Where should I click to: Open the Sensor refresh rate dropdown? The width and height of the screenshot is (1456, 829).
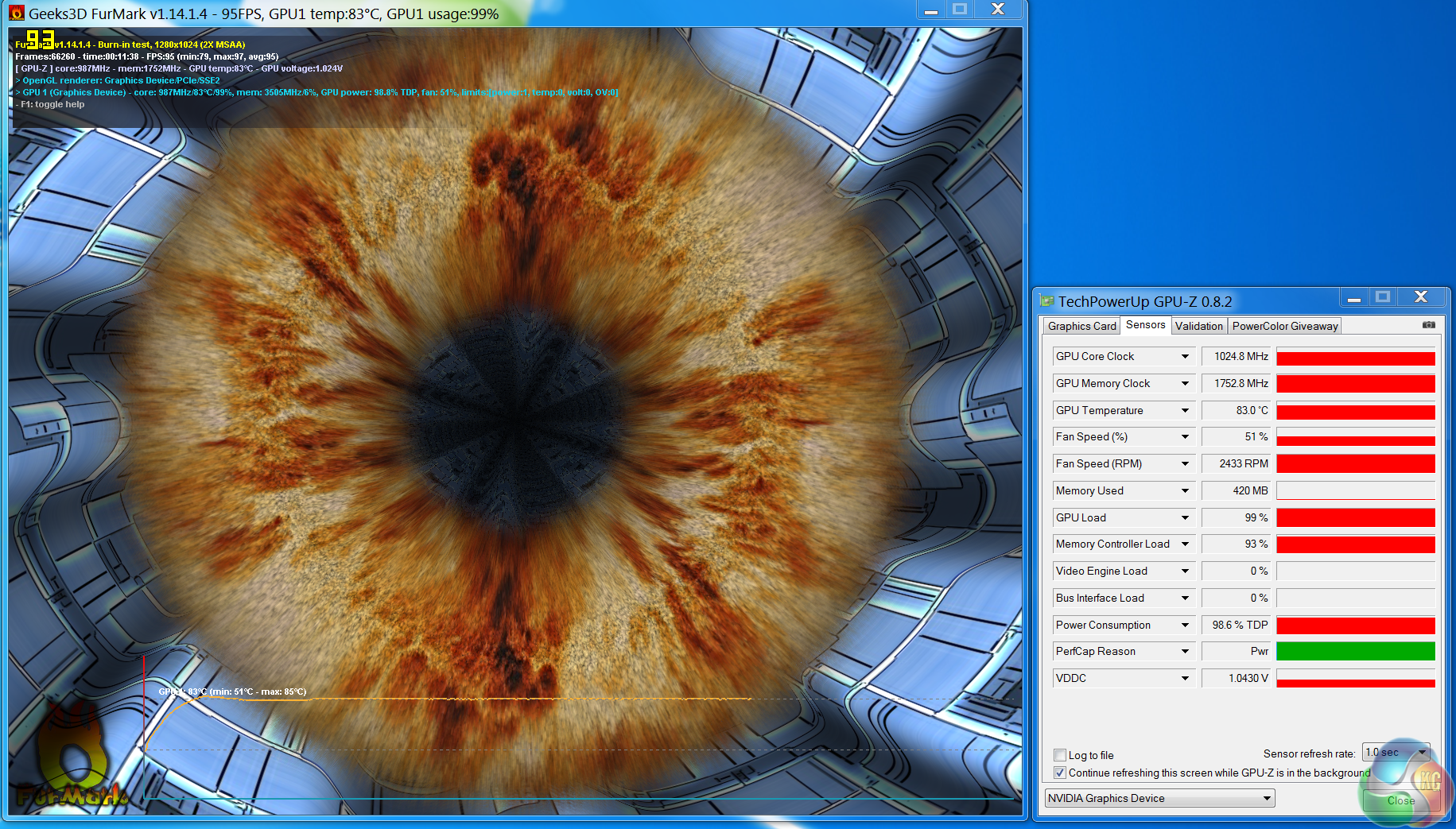1396,752
